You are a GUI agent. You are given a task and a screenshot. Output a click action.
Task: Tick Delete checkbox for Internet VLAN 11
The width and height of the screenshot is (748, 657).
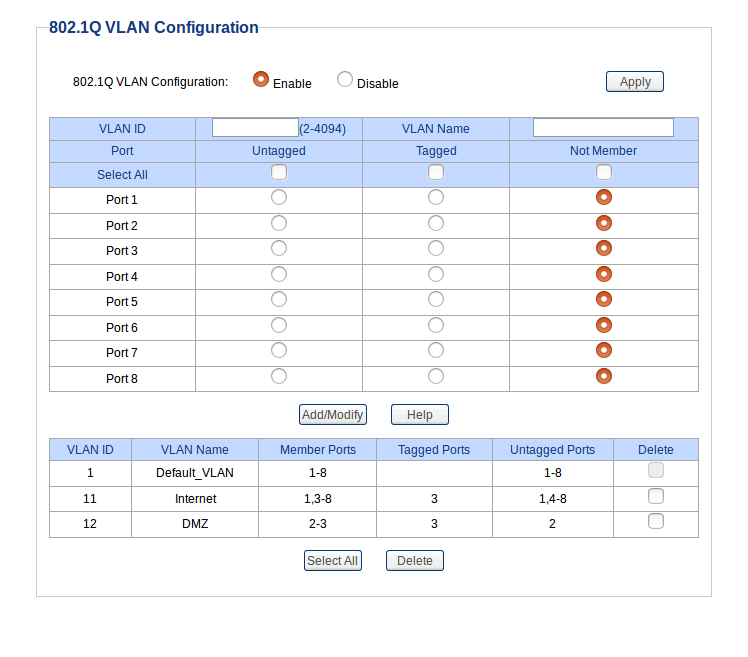(655, 496)
